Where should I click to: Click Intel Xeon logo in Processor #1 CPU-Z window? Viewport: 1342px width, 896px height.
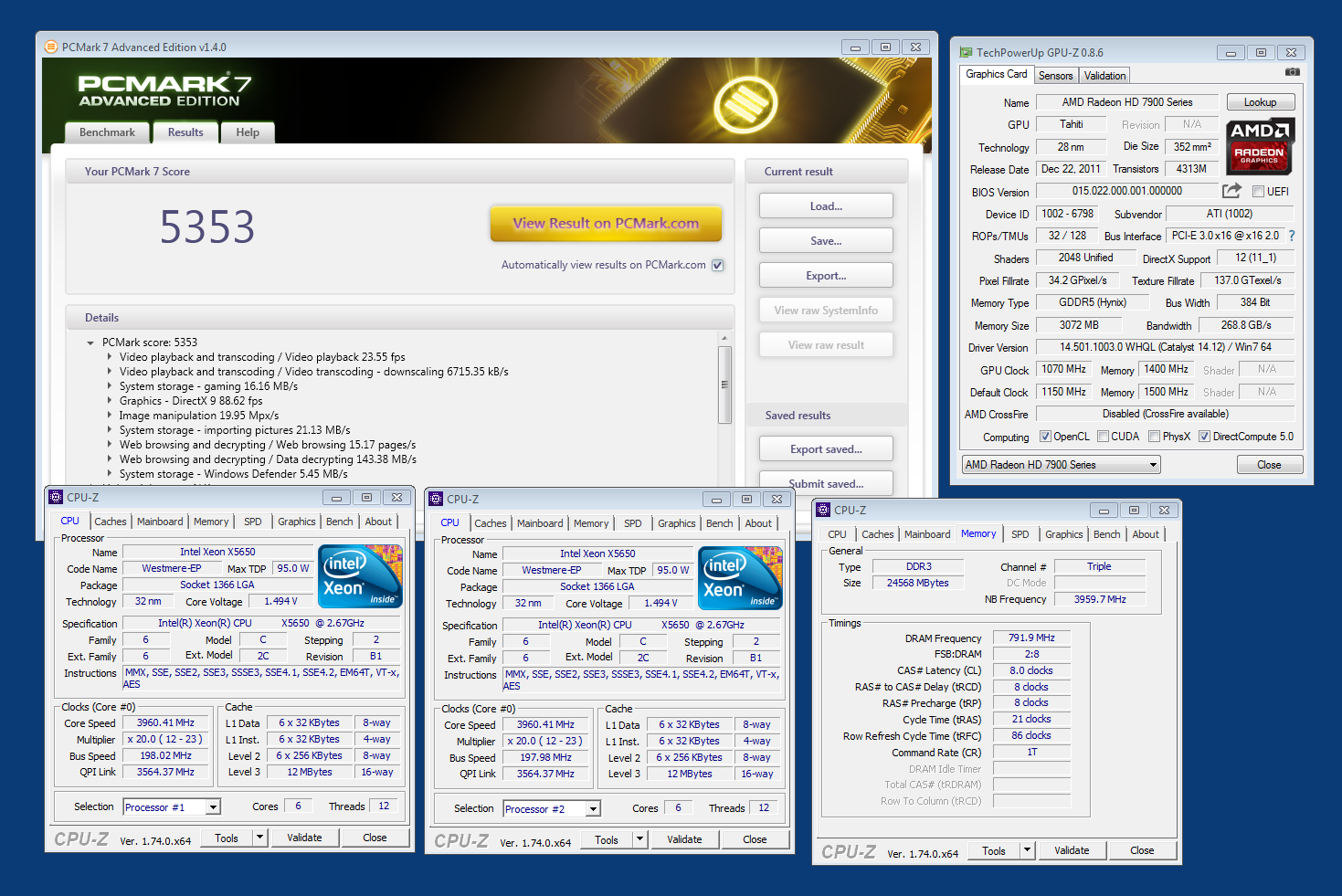[361, 576]
